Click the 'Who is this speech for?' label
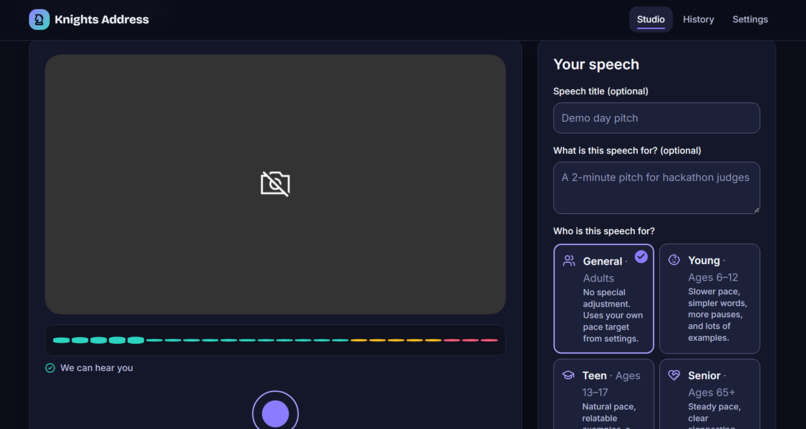Viewport: 806px width, 429px height. click(x=604, y=231)
